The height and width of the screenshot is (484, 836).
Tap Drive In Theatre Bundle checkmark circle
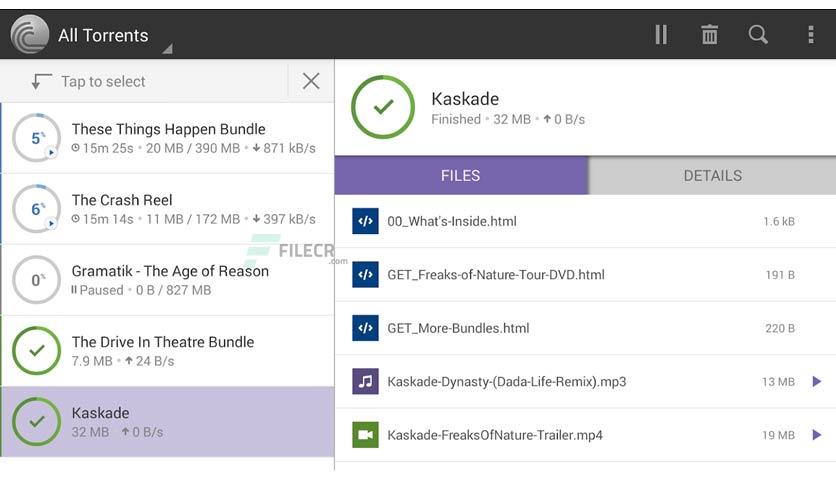click(x=36, y=350)
